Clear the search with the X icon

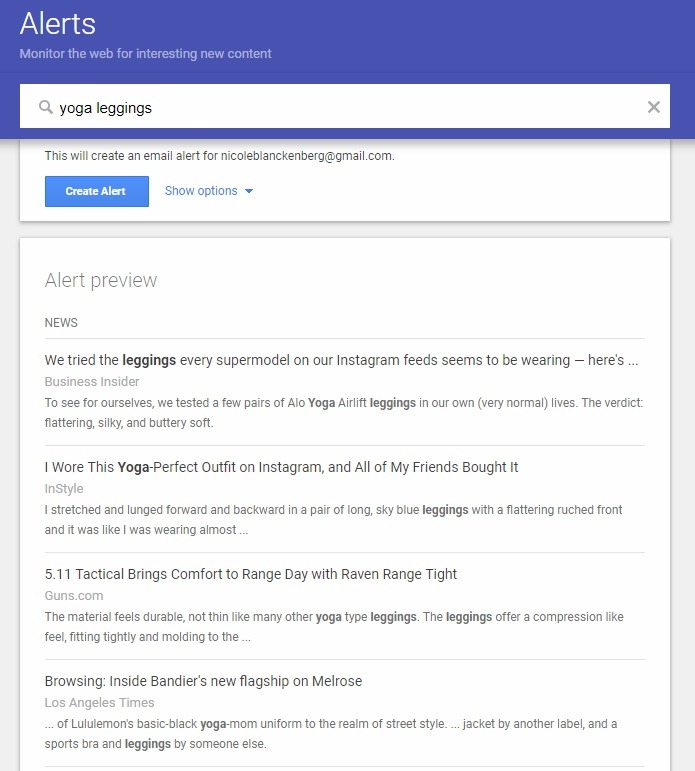[x=654, y=107]
